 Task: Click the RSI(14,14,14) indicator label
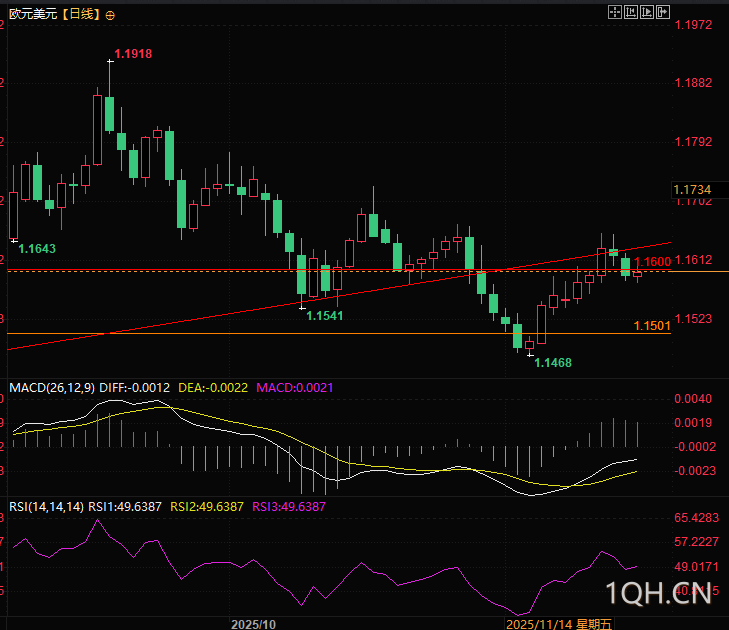pos(46,507)
